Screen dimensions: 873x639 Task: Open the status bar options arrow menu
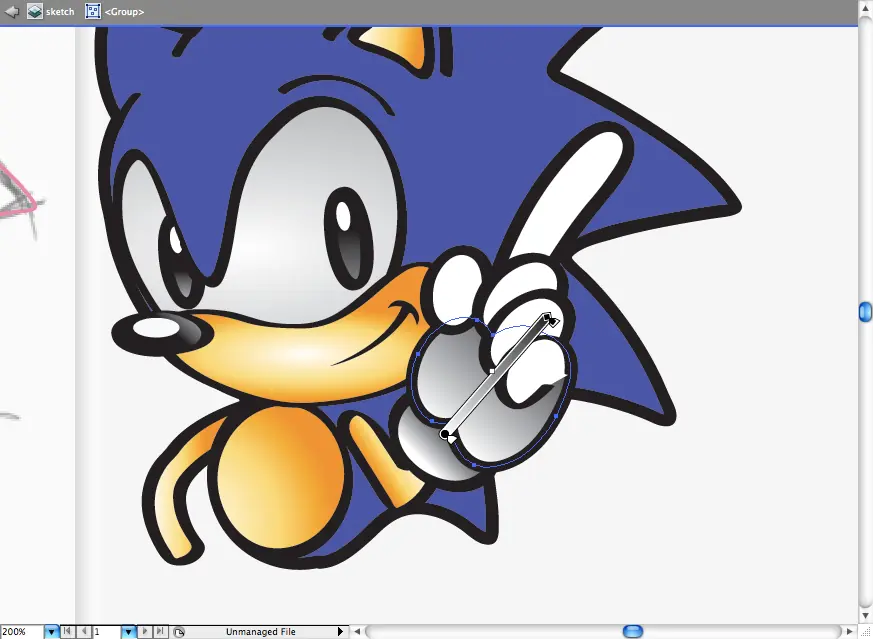point(340,632)
